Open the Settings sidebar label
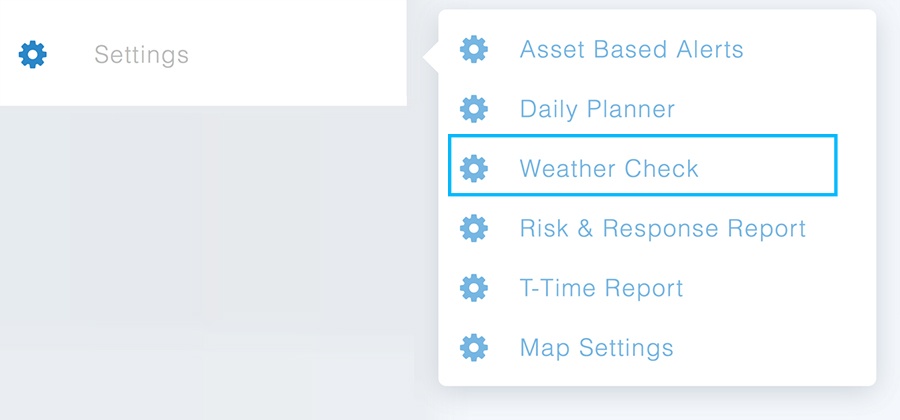This screenshot has height=420, width=900. click(x=141, y=55)
